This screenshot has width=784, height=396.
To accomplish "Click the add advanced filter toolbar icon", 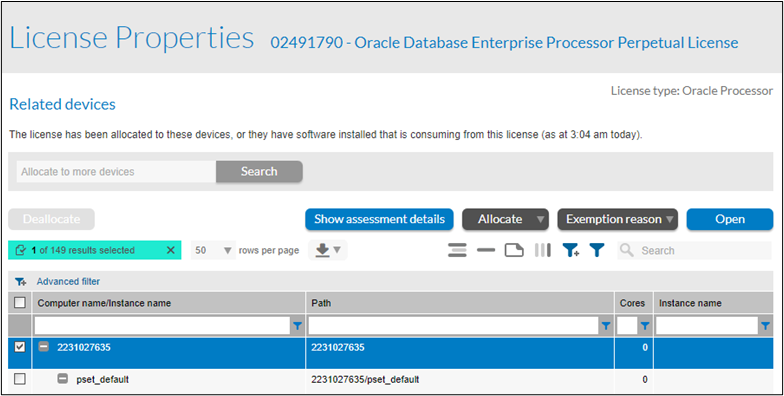I will pyautogui.click(x=570, y=250).
